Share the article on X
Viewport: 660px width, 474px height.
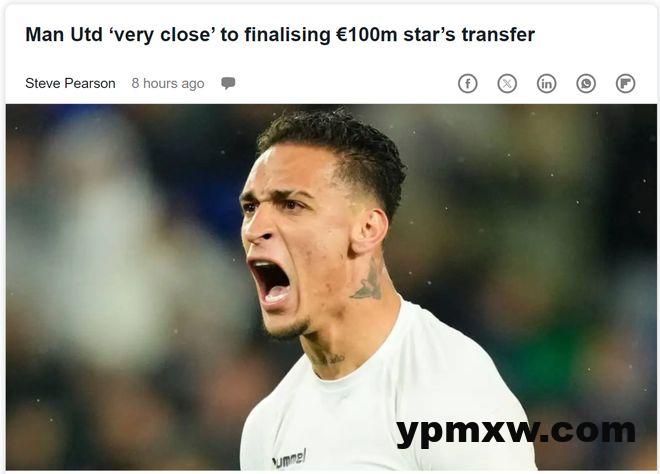click(x=507, y=83)
